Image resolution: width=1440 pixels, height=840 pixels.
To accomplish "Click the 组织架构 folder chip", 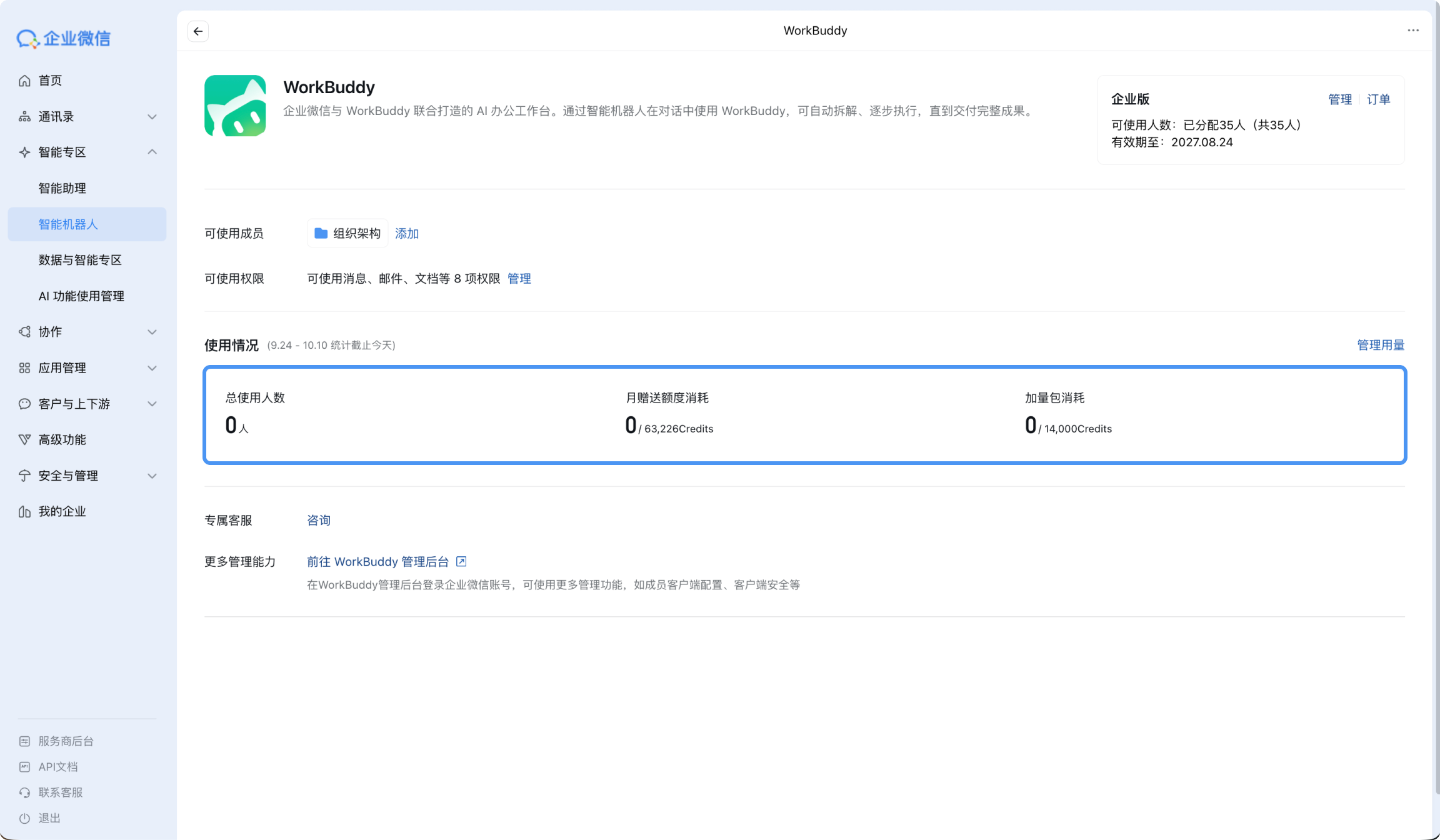I will click(x=347, y=234).
